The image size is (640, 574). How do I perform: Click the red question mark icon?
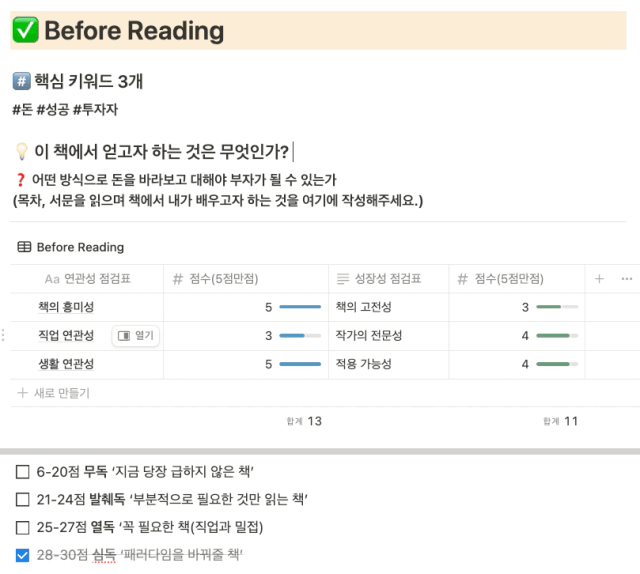(20, 179)
